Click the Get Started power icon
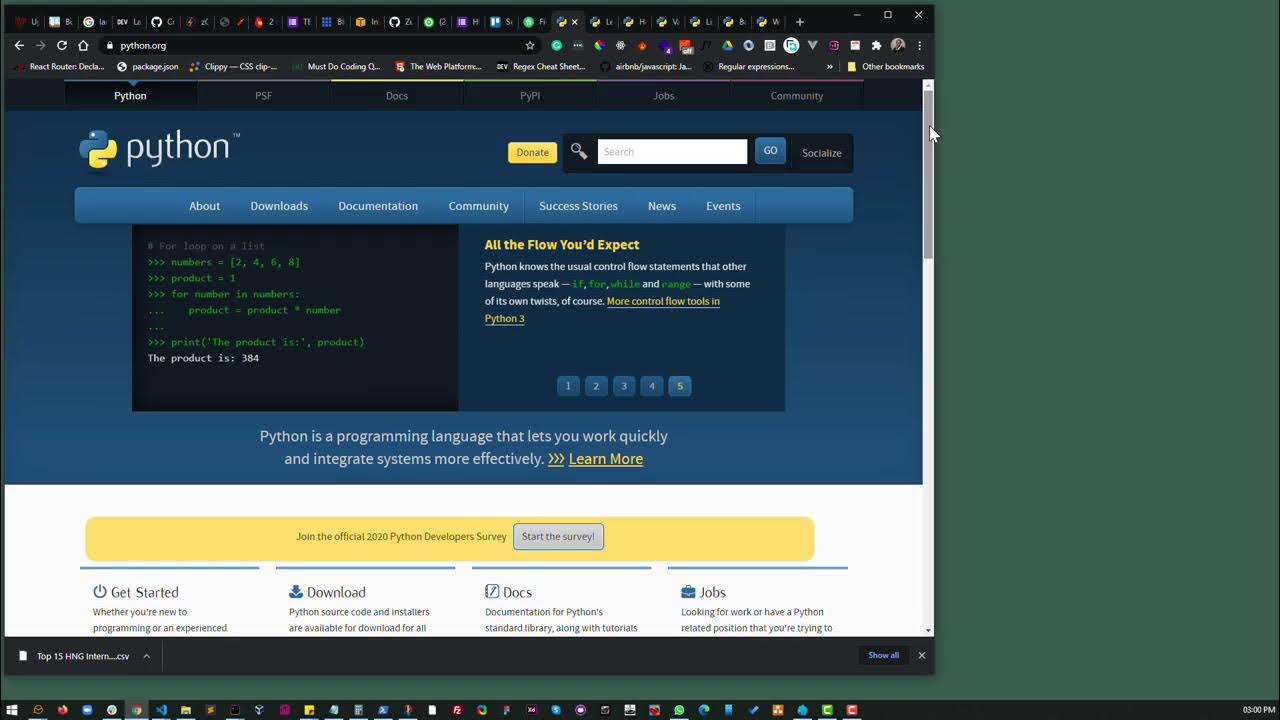This screenshot has width=1280, height=720. pyautogui.click(x=100, y=592)
